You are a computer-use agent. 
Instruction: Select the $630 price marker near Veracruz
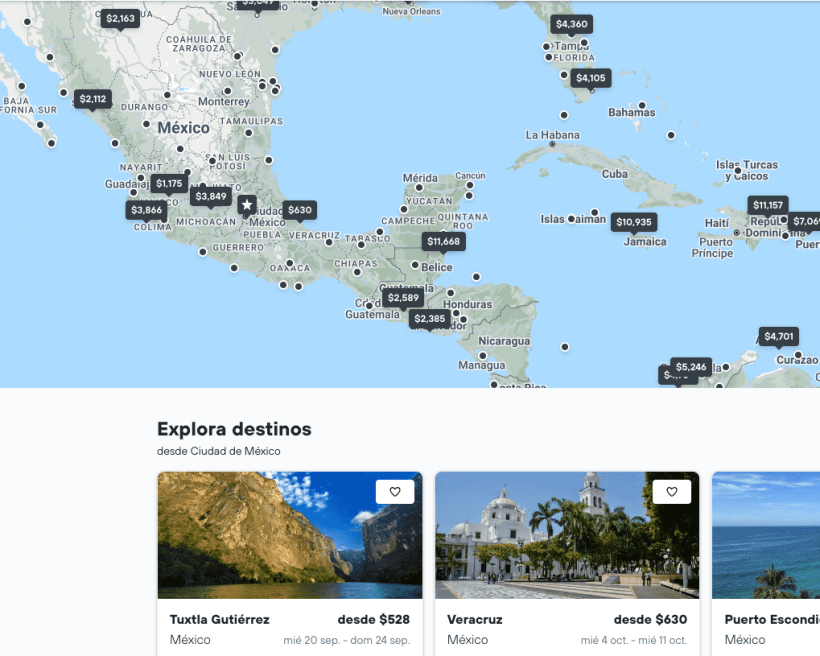click(299, 210)
